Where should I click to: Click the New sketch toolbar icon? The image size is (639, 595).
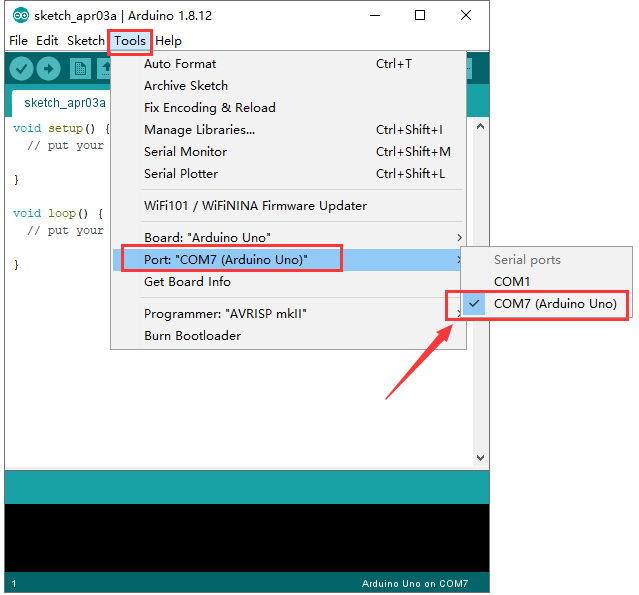tap(80, 68)
